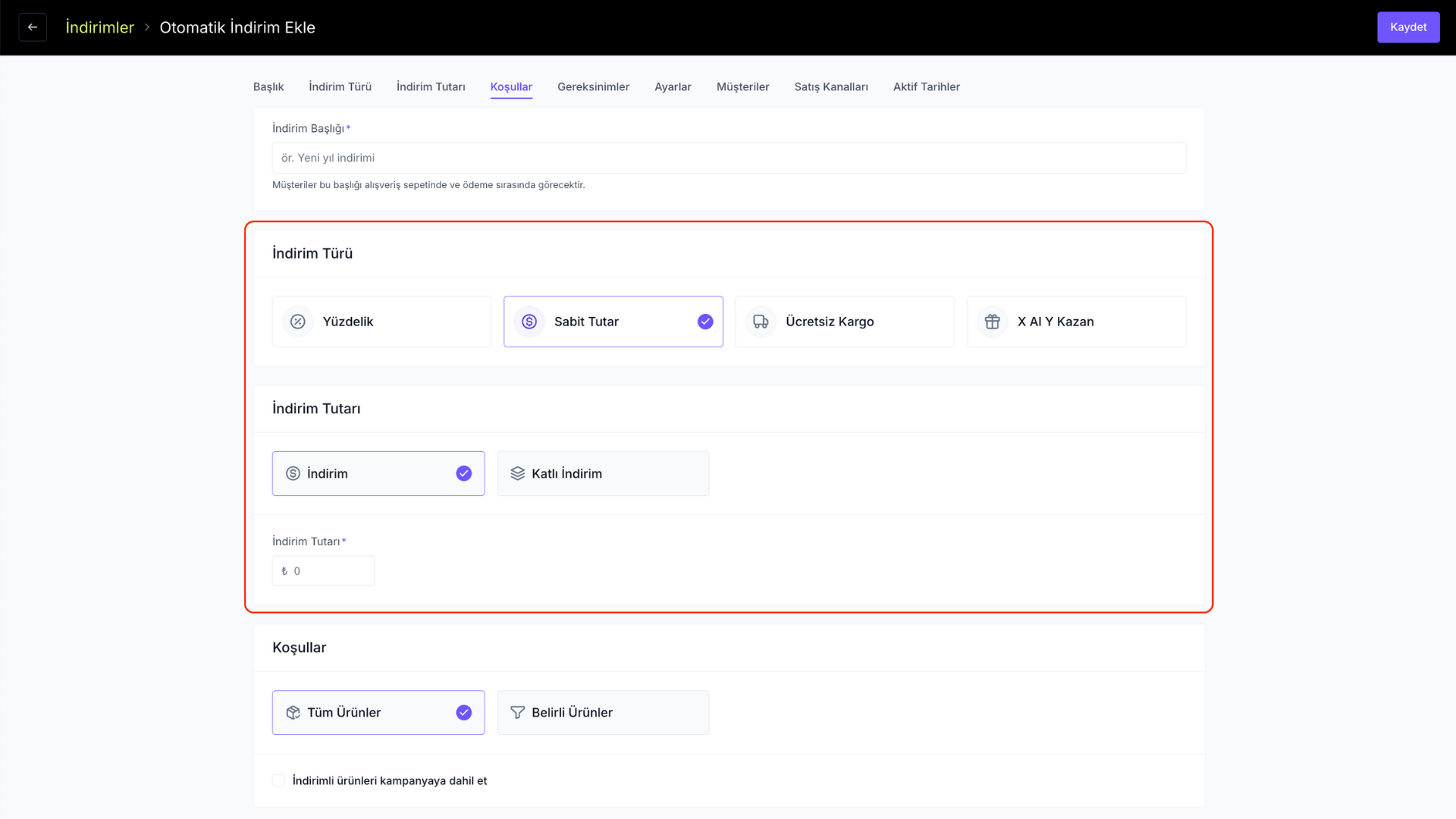Open the İndirimler breadcrumb link

(99, 27)
